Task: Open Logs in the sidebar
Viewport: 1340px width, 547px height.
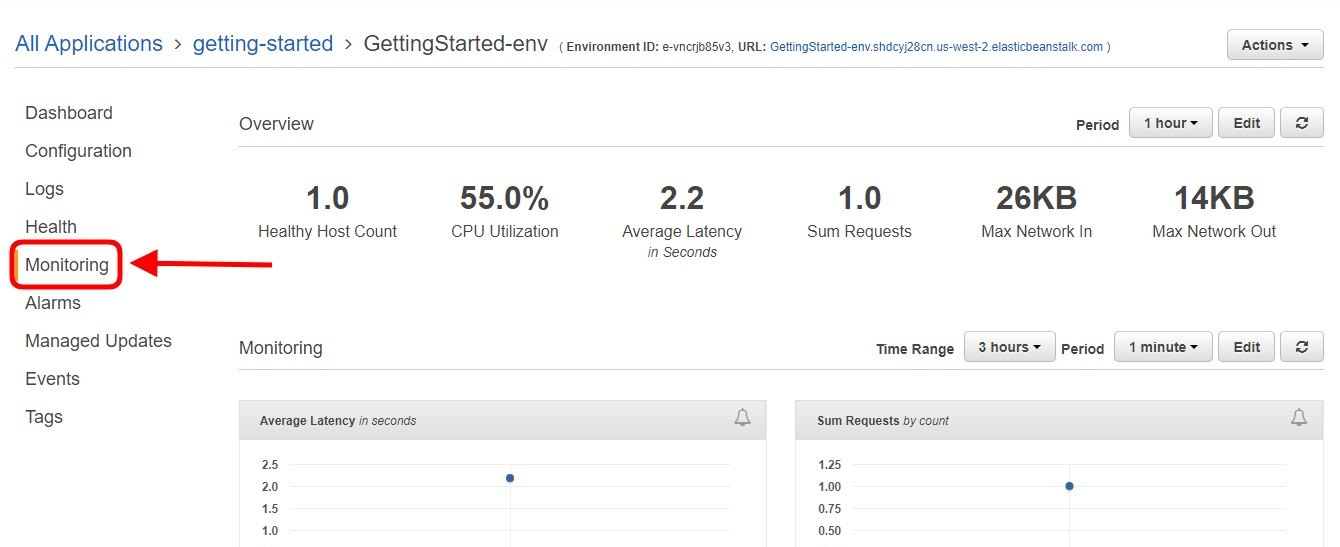Action: point(44,189)
